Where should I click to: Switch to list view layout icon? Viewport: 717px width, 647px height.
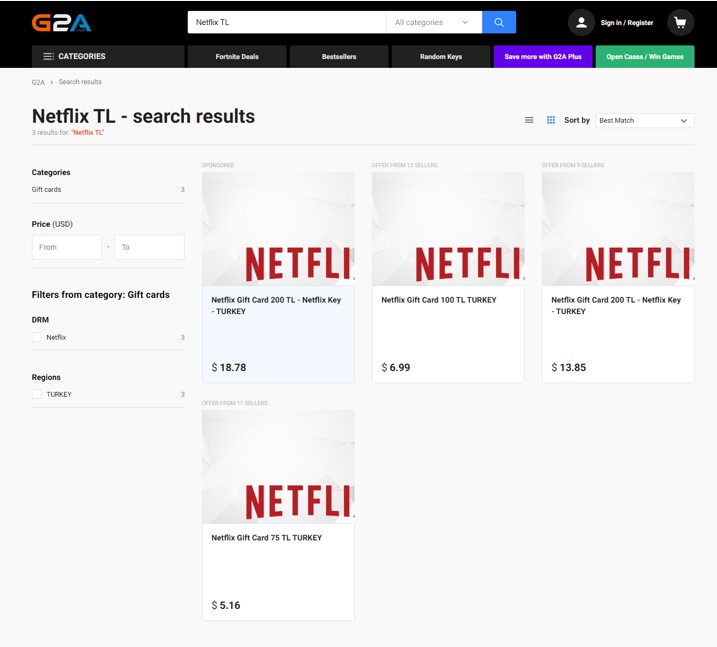529,120
